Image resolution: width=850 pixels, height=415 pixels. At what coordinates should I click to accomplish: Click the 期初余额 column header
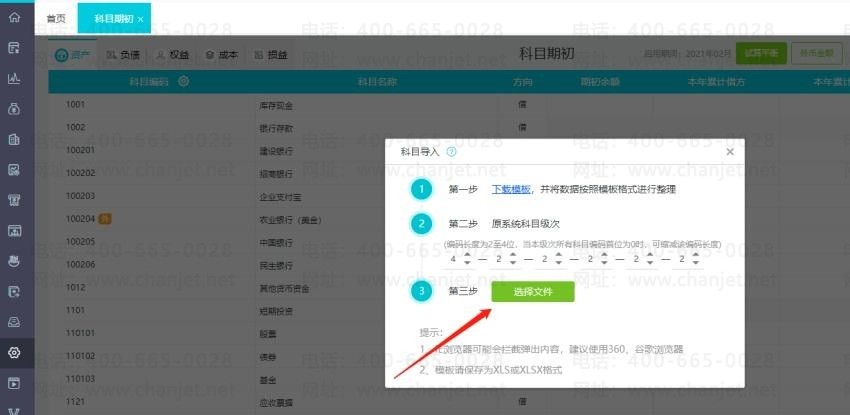[x=600, y=82]
